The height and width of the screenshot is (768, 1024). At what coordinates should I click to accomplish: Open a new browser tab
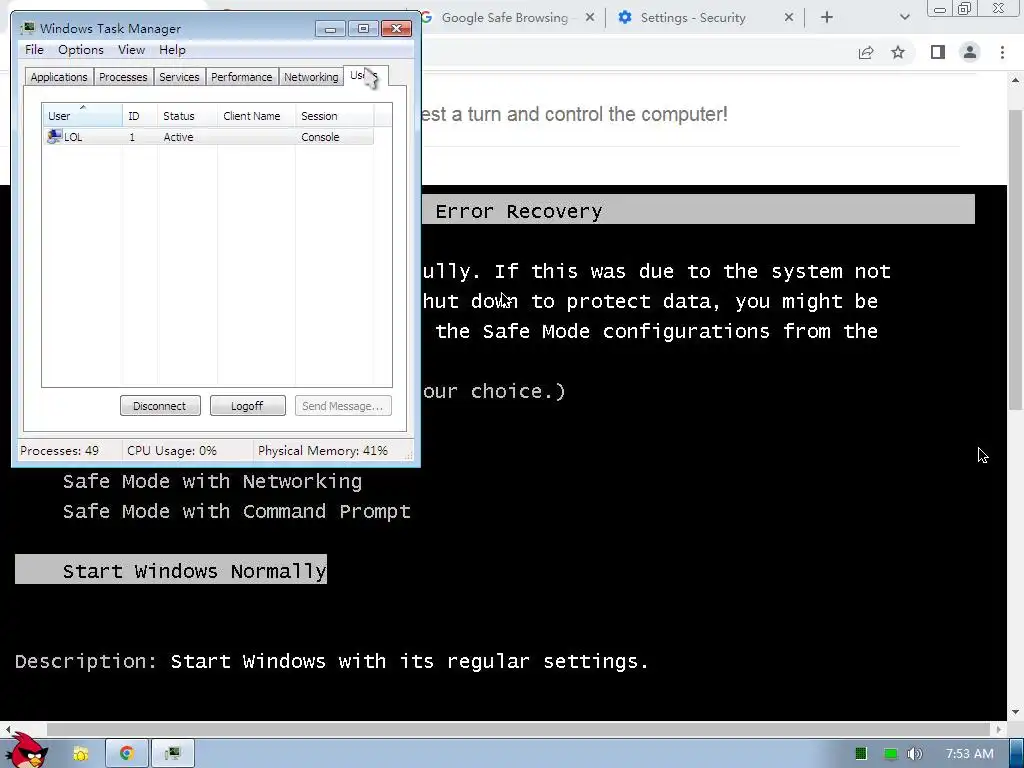click(x=827, y=18)
